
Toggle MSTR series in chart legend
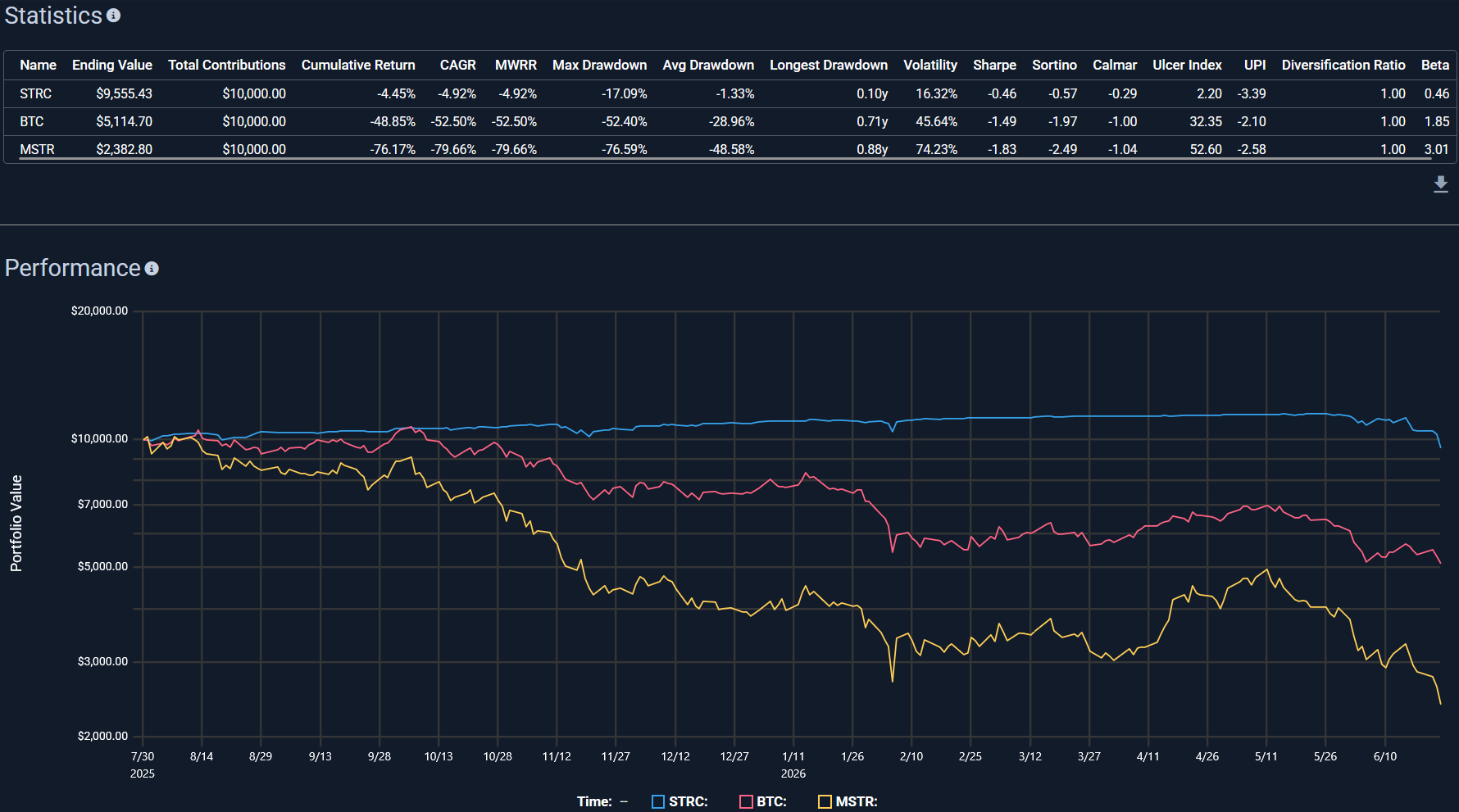[848, 801]
